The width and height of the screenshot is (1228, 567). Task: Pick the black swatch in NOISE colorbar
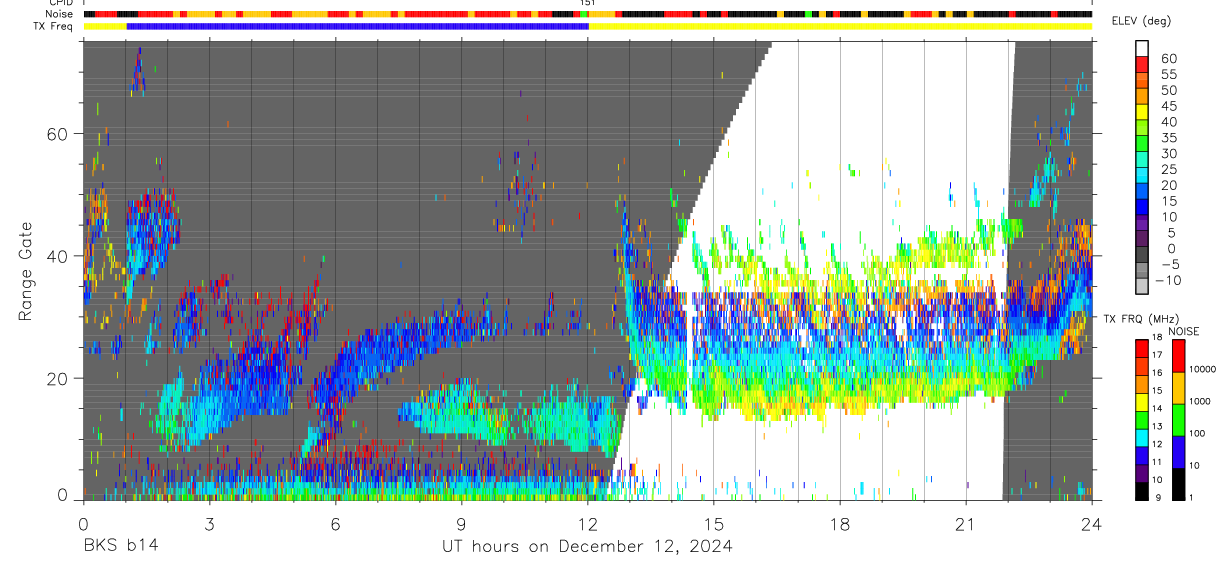pyautogui.click(x=1178, y=482)
